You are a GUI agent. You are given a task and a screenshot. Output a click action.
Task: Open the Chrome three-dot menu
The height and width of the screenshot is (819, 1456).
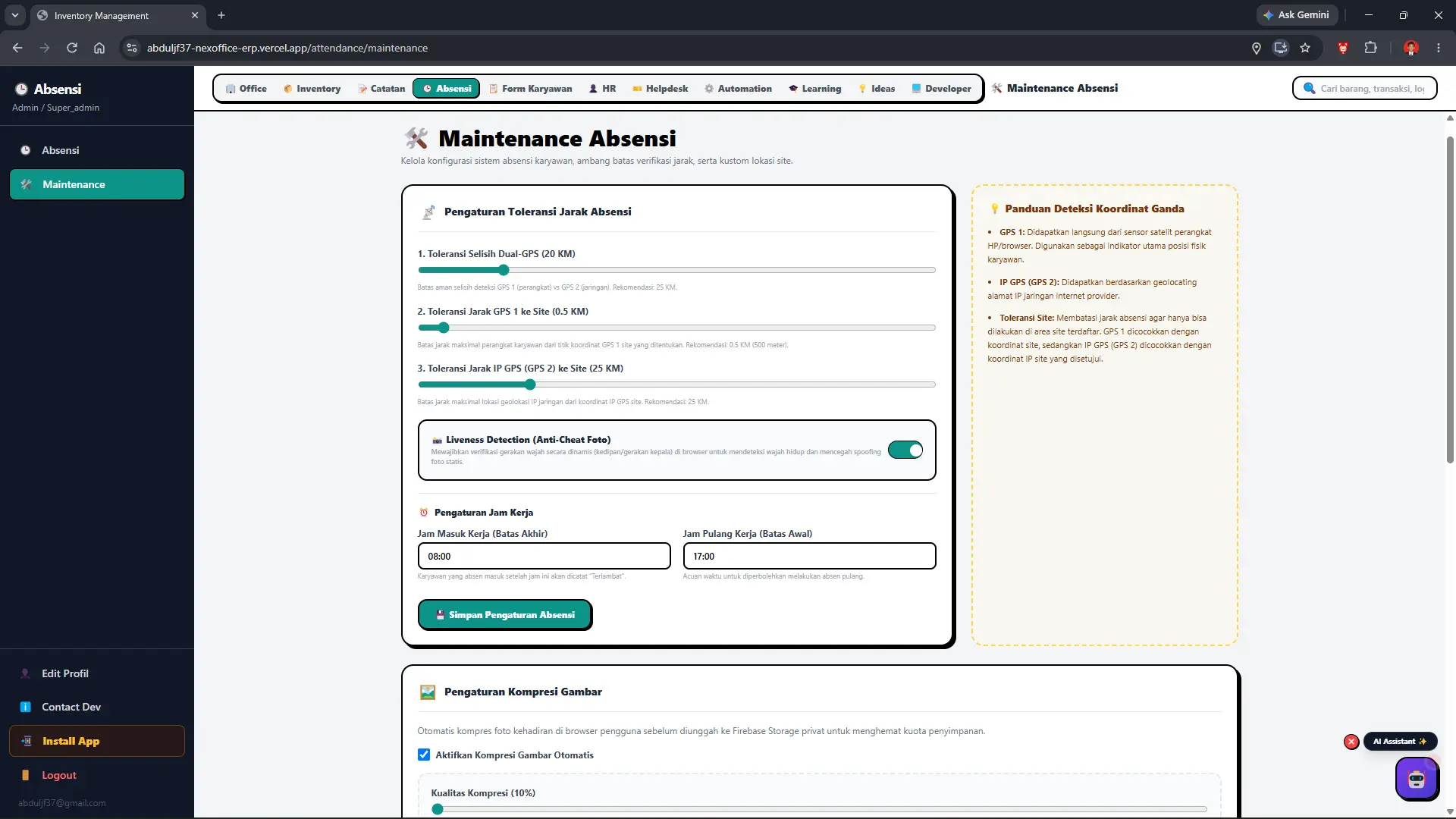(1439, 48)
